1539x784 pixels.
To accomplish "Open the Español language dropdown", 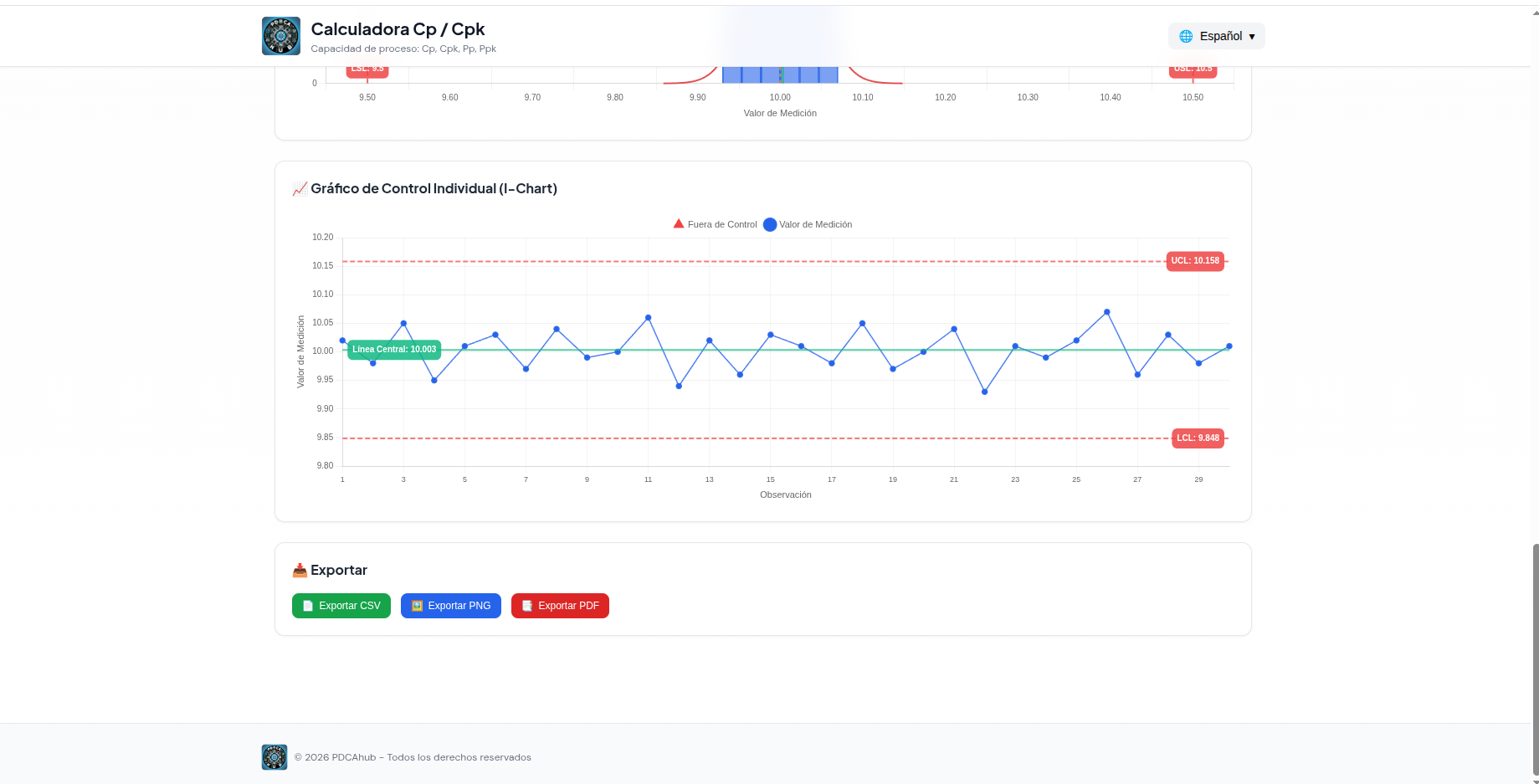I will click(1216, 36).
